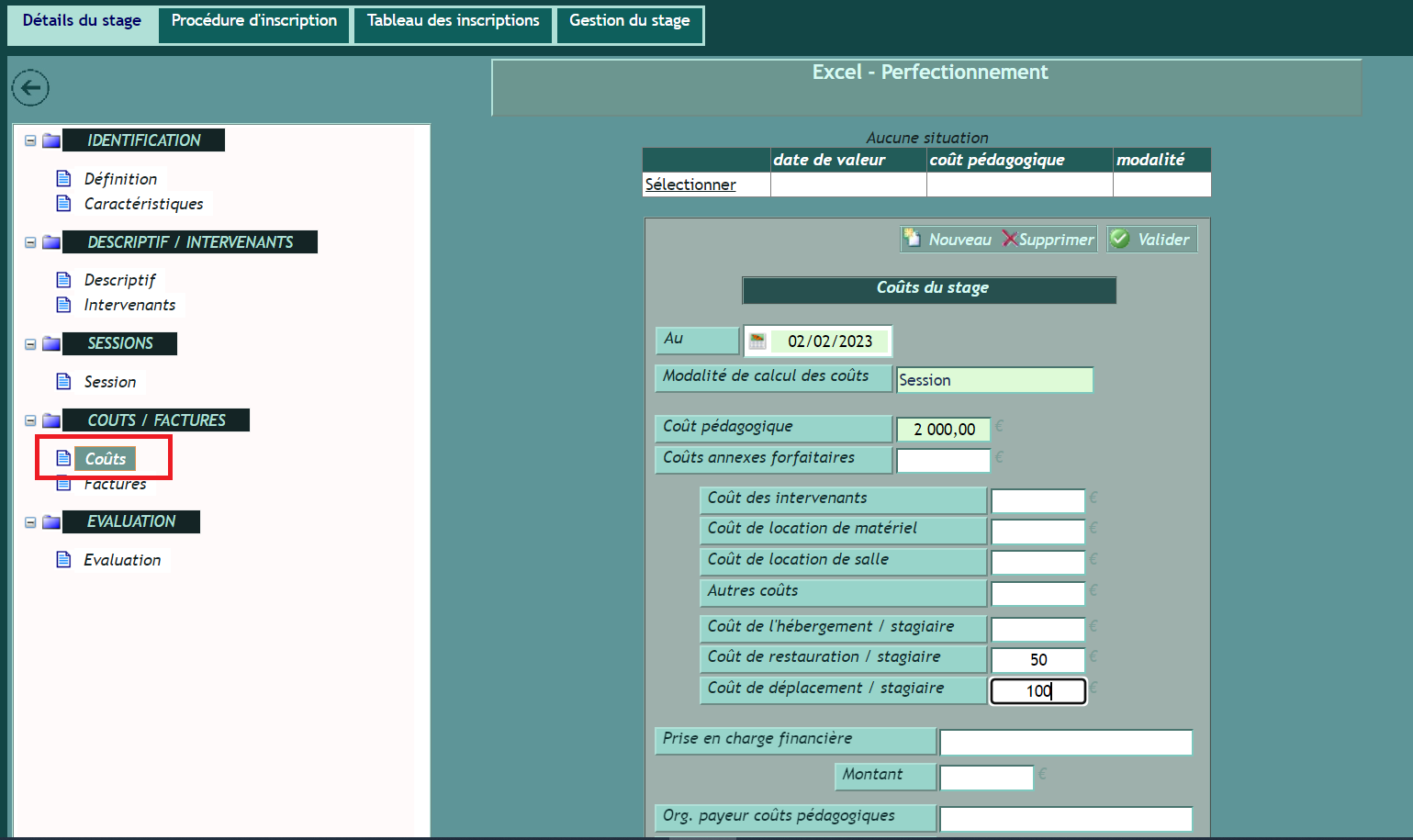
Task: Open Caractéristiques in the tree
Action: pos(143,204)
